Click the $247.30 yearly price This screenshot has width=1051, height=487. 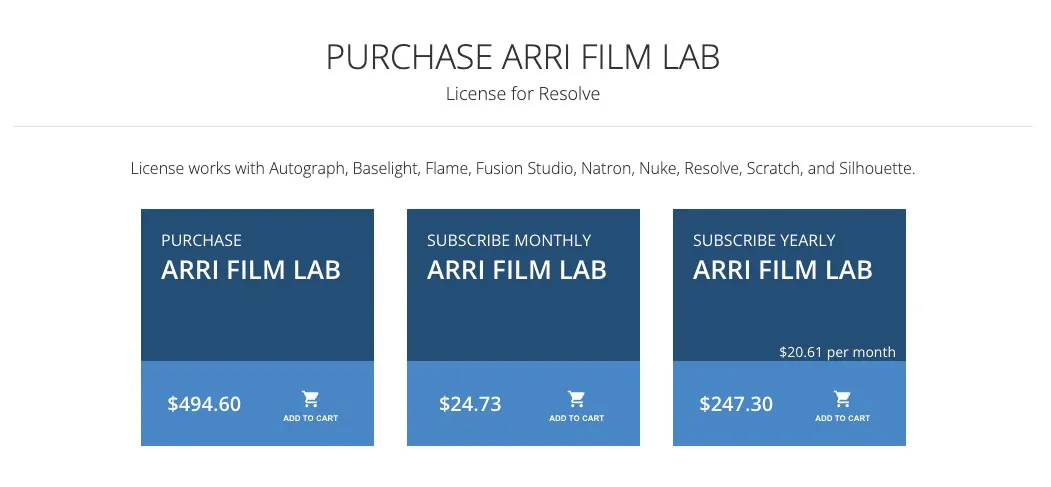pyautogui.click(x=736, y=404)
